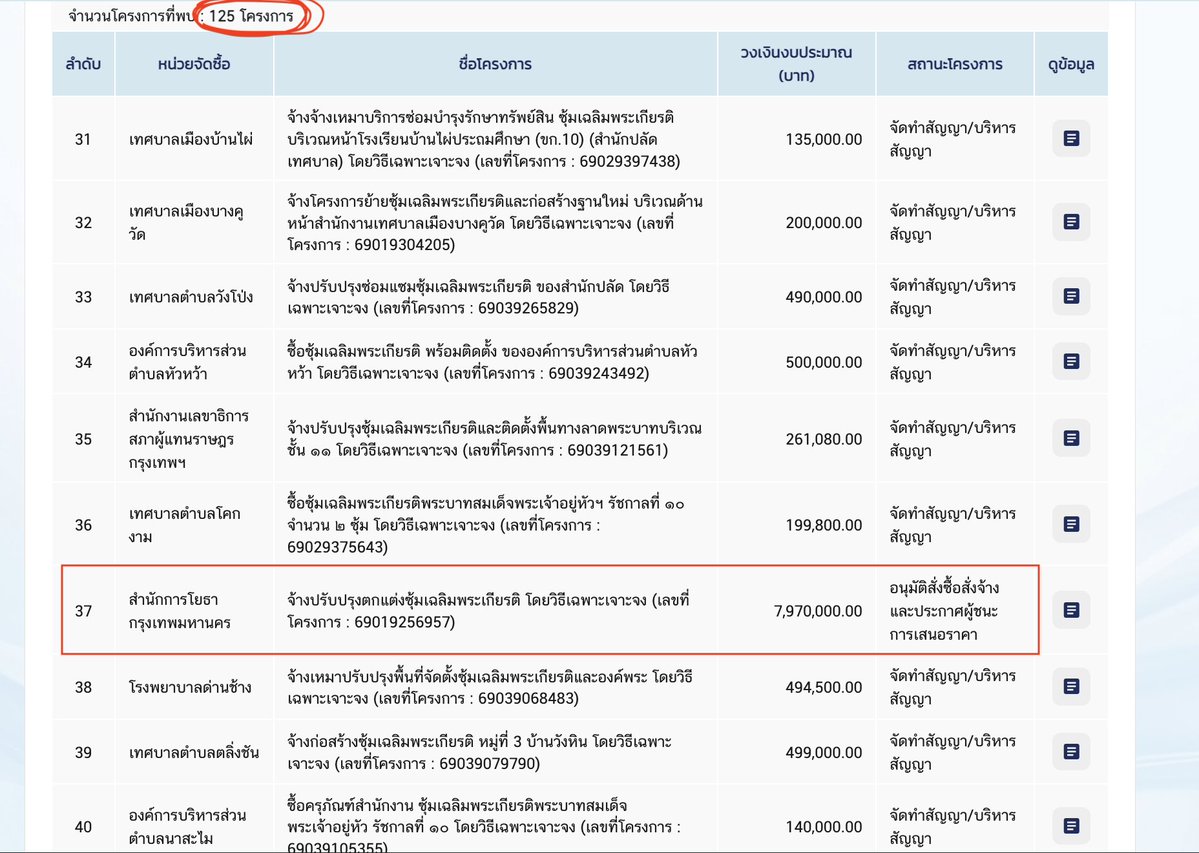Open details icon for เทศบาลเมืองบางคูวัด project

1071,222
